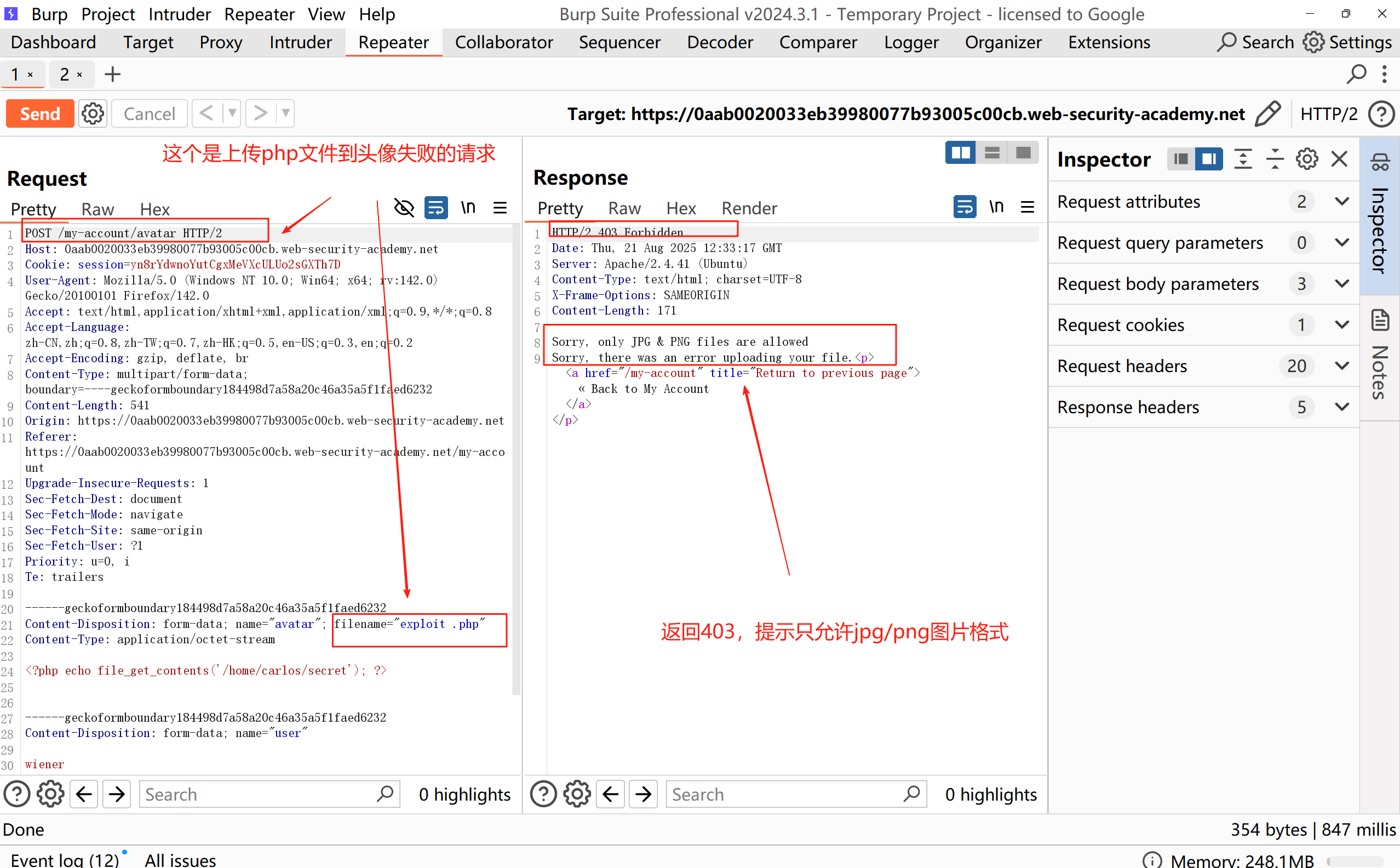Close the Inspector panel
This screenshot has width=1400, height=868.
tap(1339, 159)
